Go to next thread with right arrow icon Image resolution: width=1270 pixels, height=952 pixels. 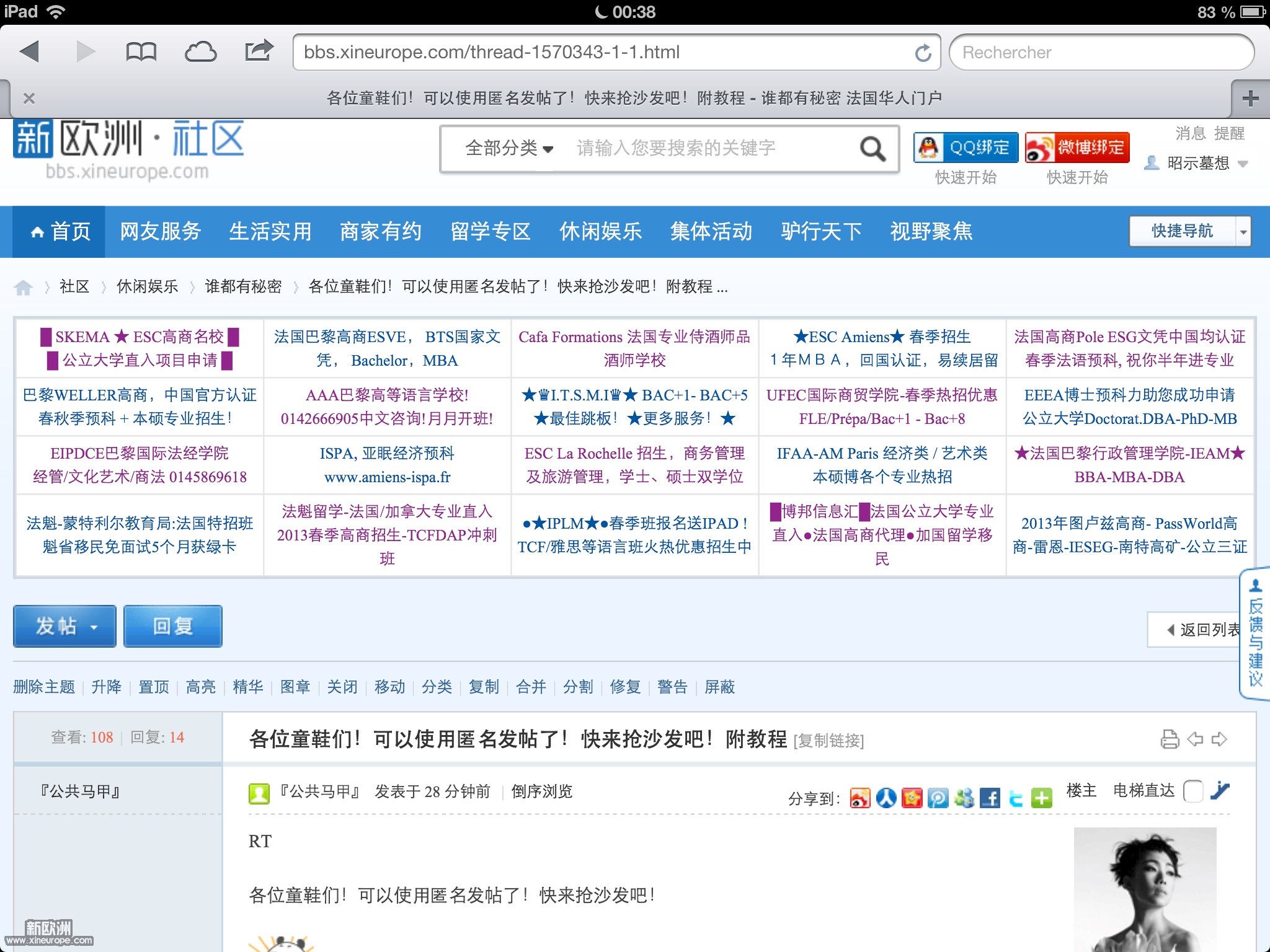coord(1219,739)
